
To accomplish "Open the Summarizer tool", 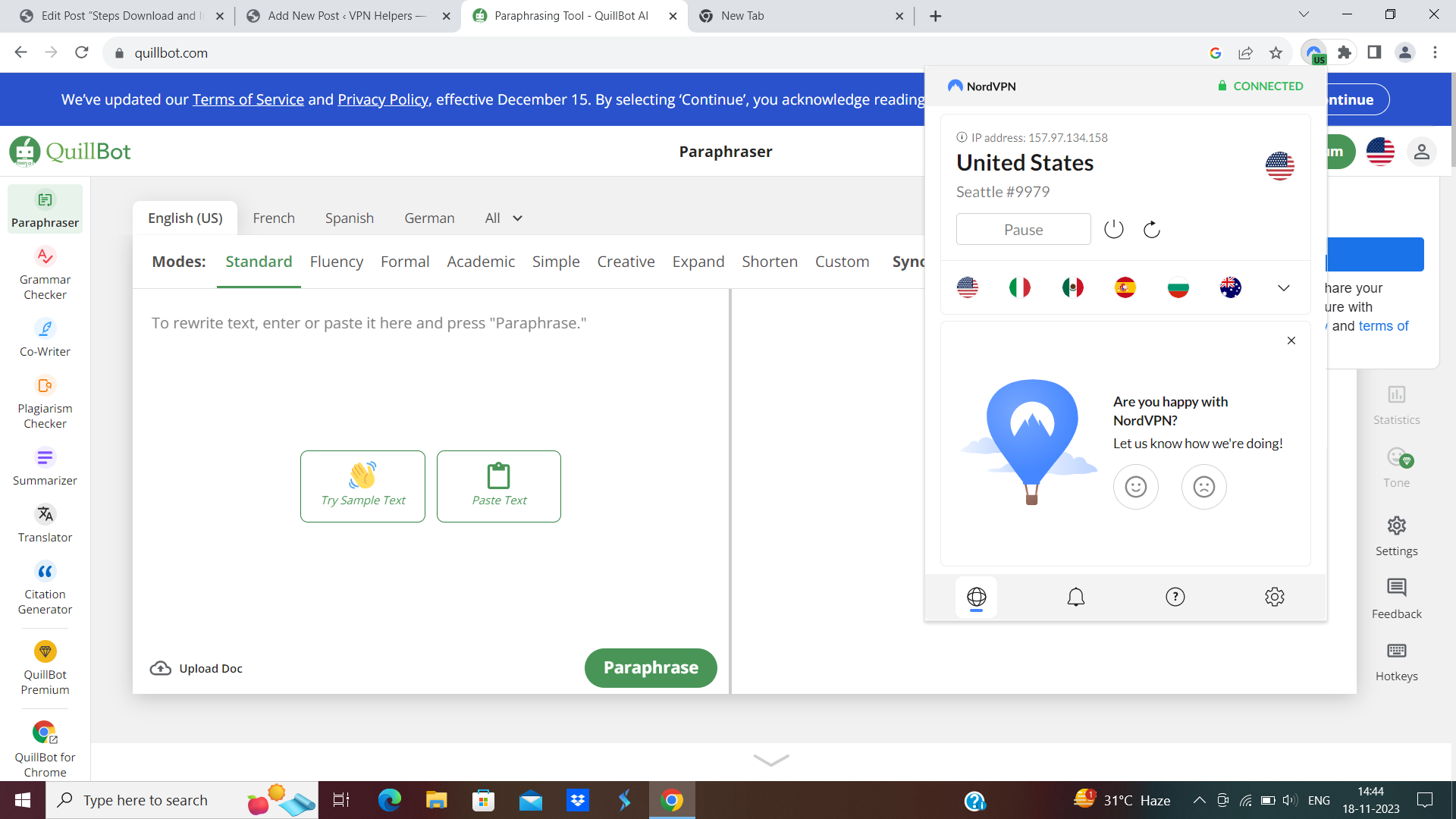I will point(44,467).
